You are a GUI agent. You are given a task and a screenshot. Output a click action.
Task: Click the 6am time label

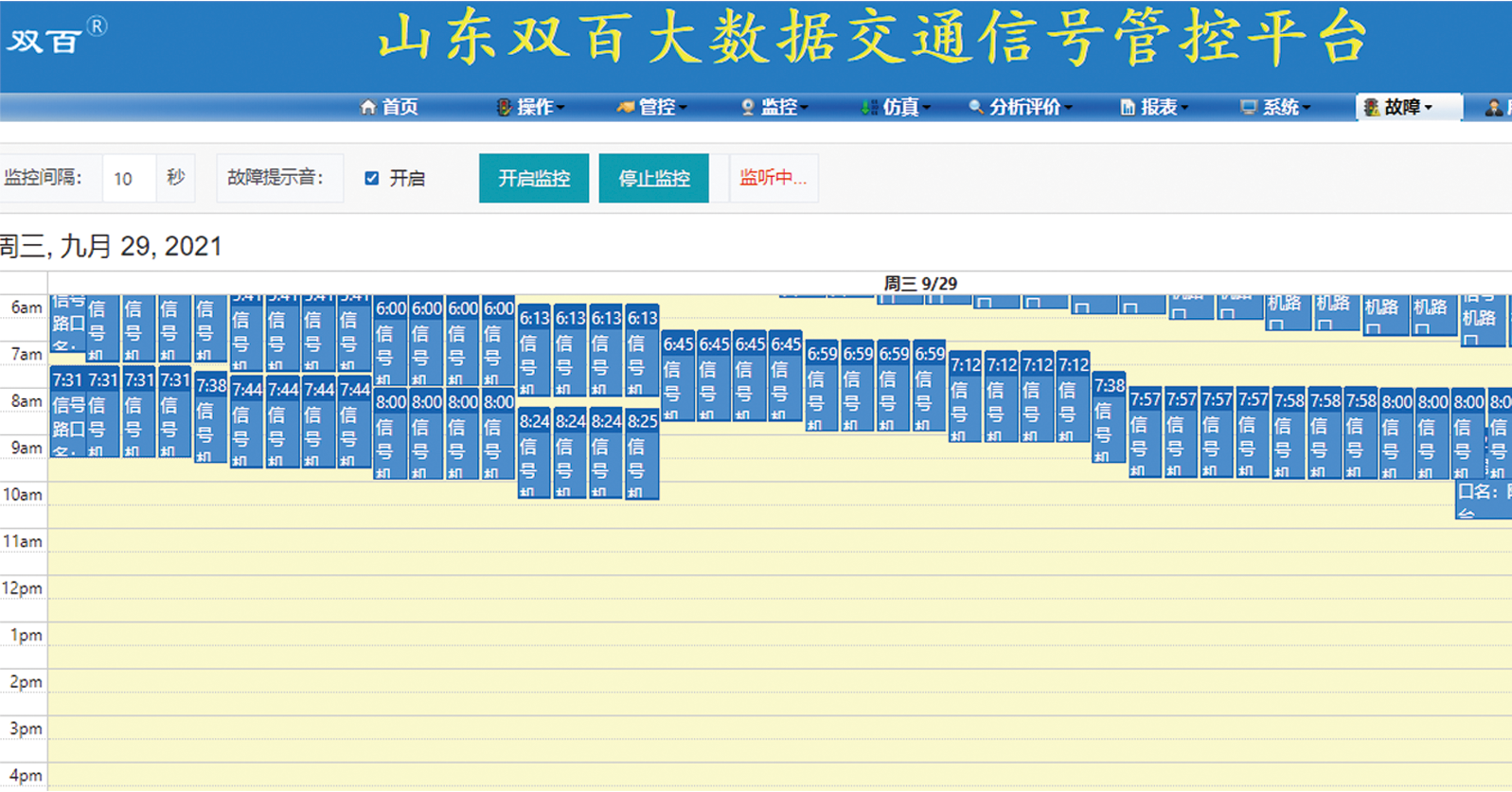pyautogui.click(x=27, y=308)
